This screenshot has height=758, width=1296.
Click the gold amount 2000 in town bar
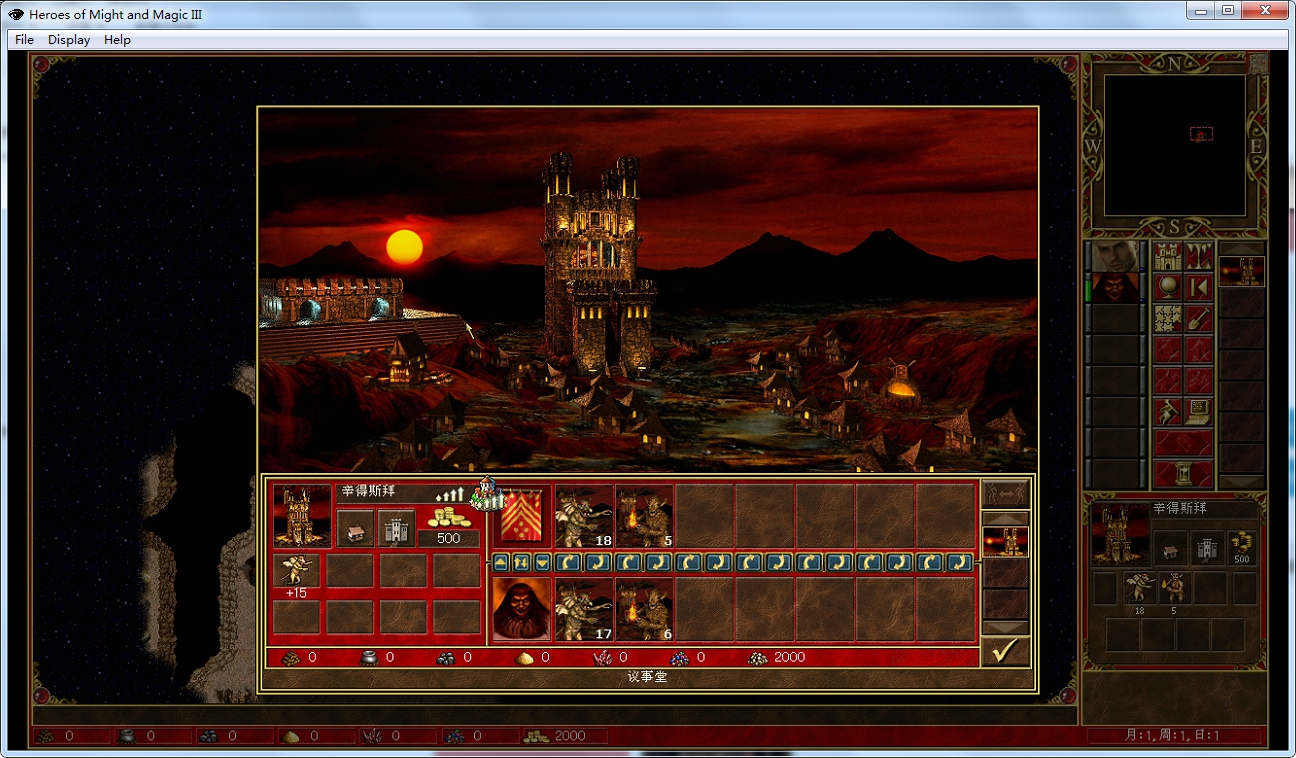point(789,657)
